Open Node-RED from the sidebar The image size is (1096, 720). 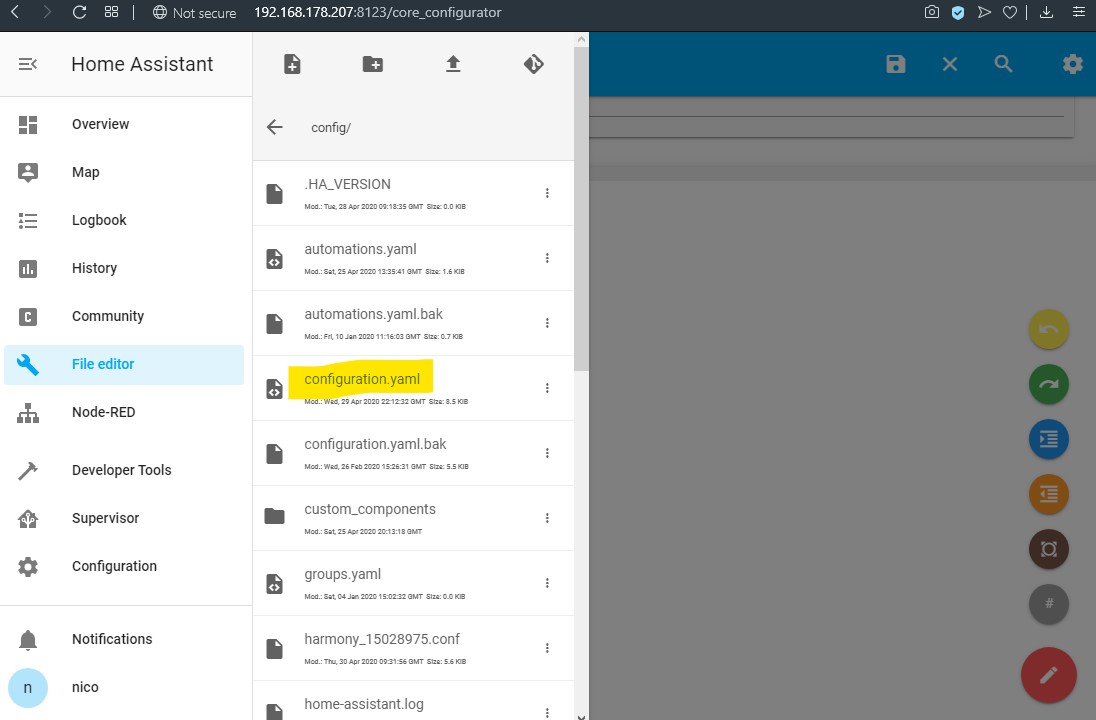104,411
